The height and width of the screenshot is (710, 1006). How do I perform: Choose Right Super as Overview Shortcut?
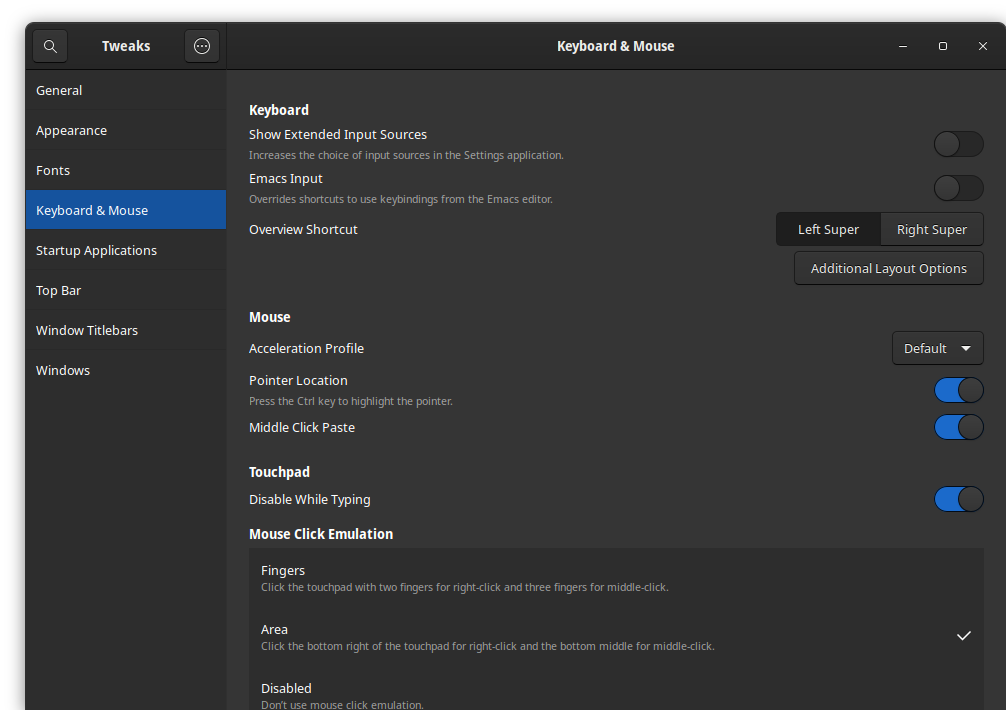pyautogui.click(x=931, y=229)
